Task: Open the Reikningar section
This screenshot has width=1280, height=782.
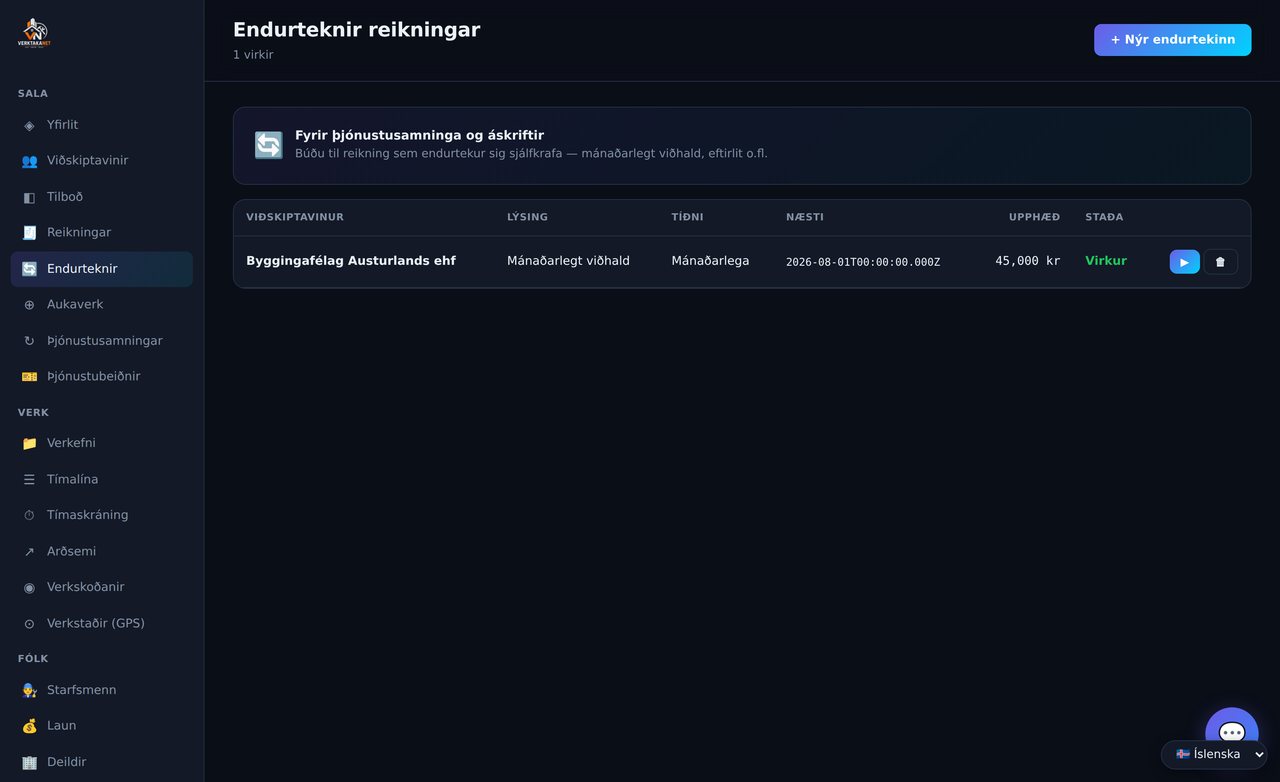Action: [102, 233]
